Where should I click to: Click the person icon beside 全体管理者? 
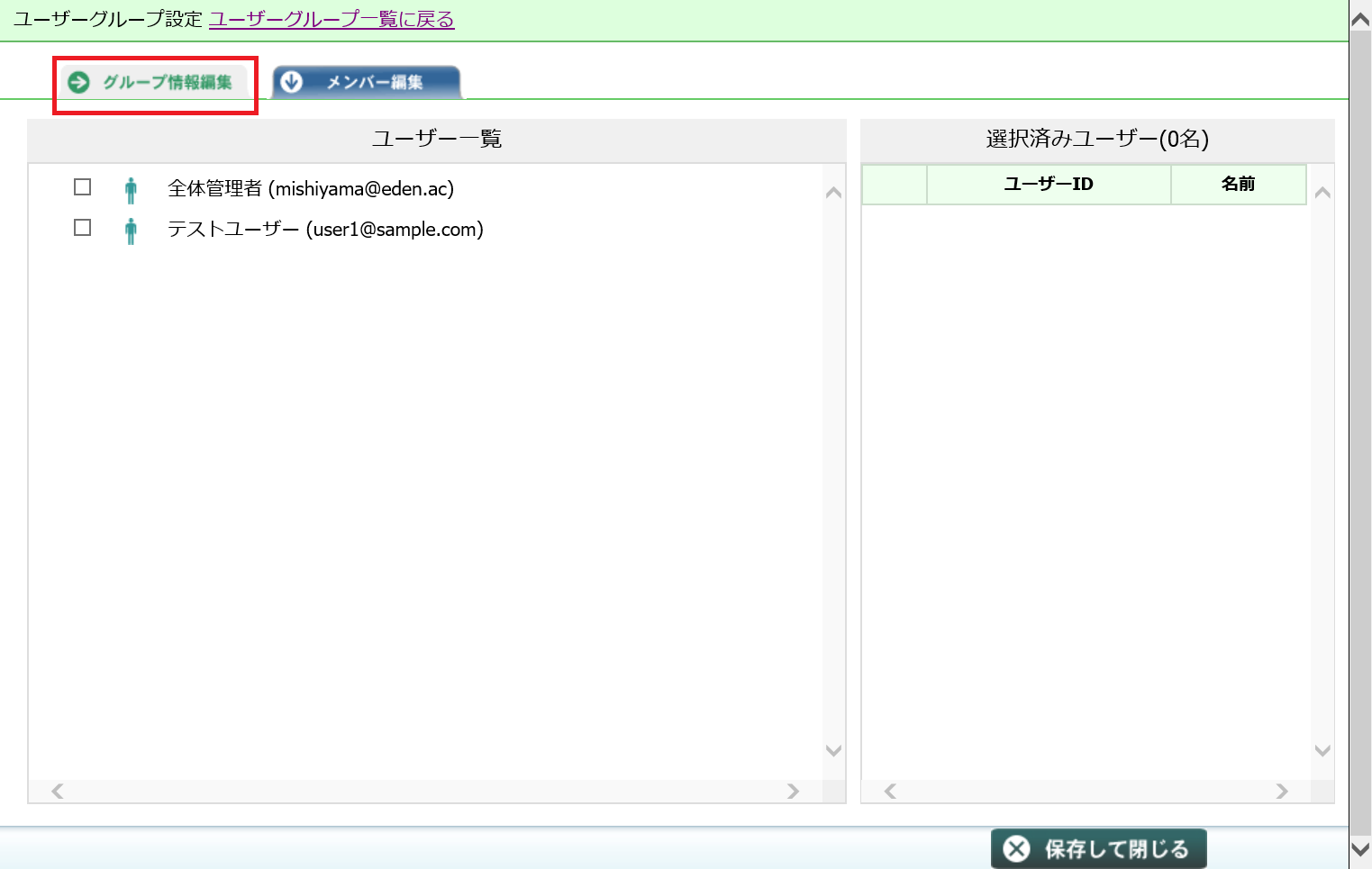point(131,190)
